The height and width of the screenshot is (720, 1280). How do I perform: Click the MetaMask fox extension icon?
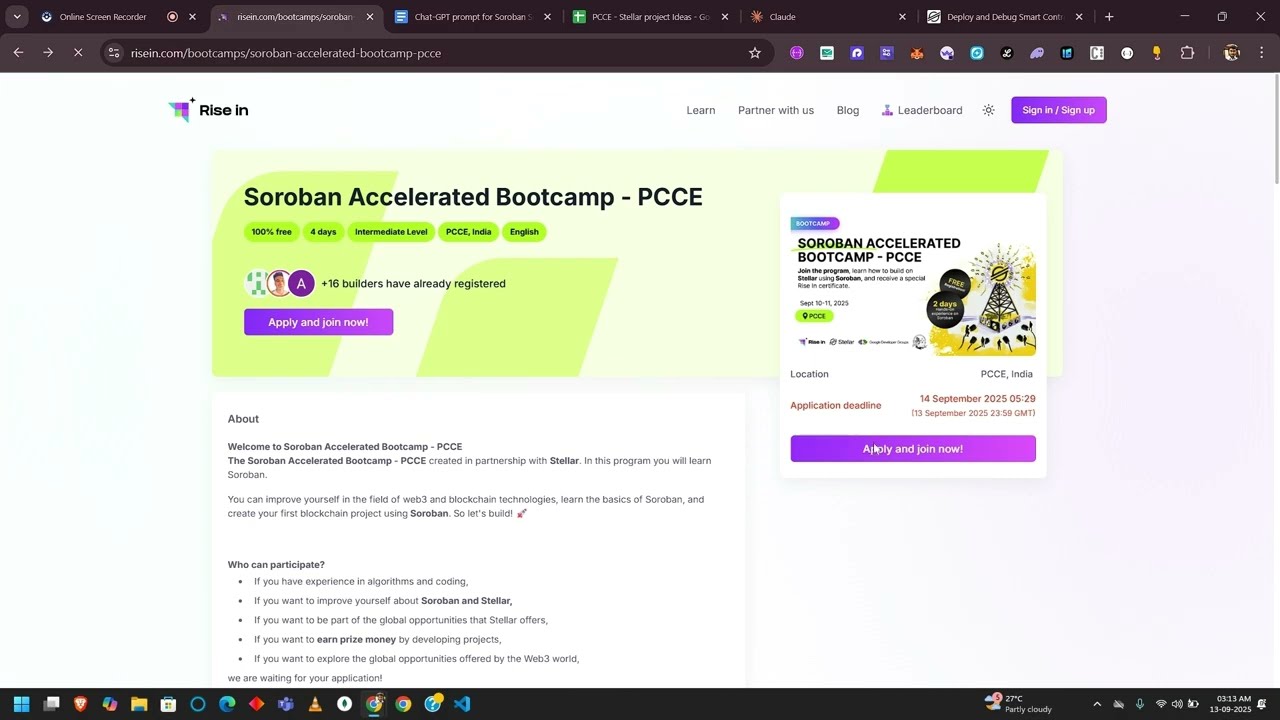[917, 53]
